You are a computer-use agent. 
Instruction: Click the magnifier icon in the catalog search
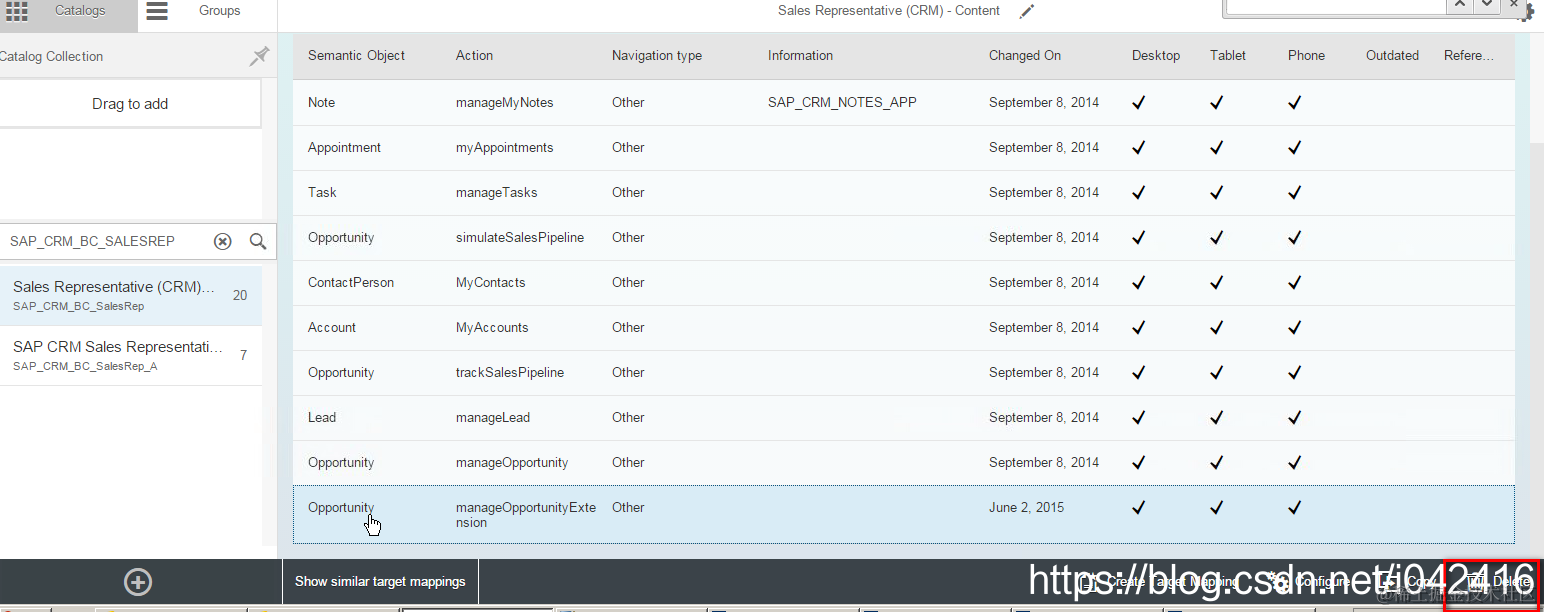click(258, 241)
